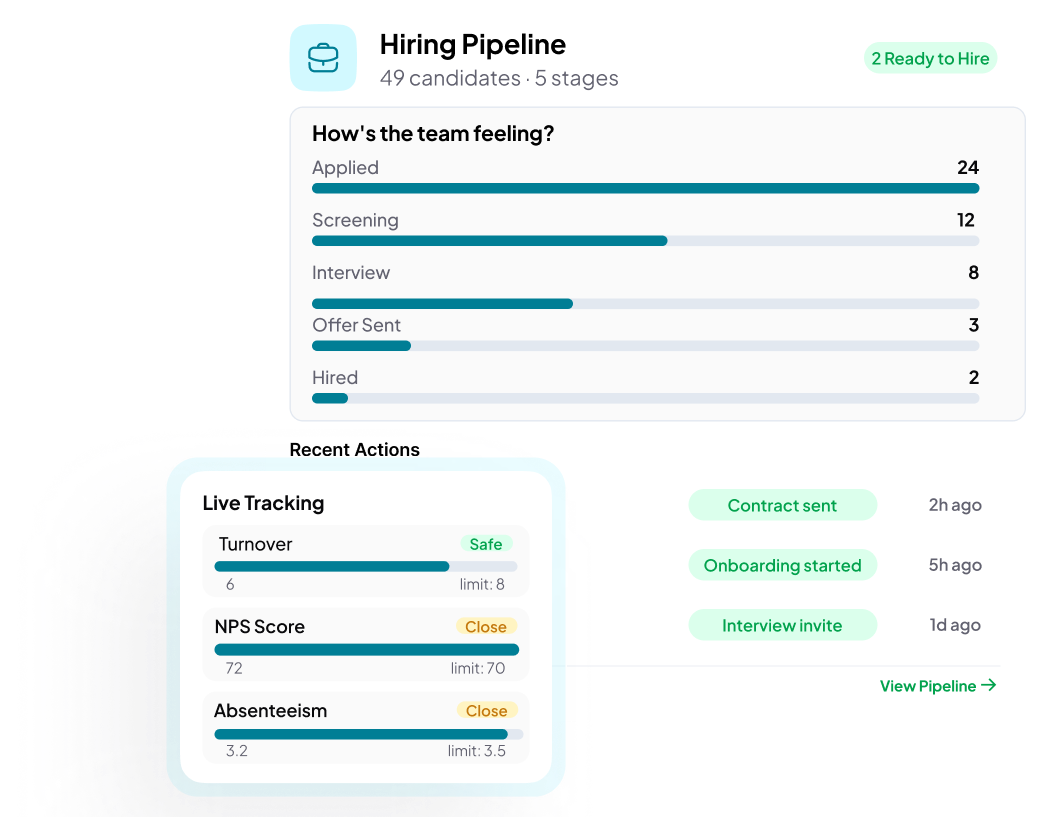Open the View Pipeline link

(x=928, y=686)
